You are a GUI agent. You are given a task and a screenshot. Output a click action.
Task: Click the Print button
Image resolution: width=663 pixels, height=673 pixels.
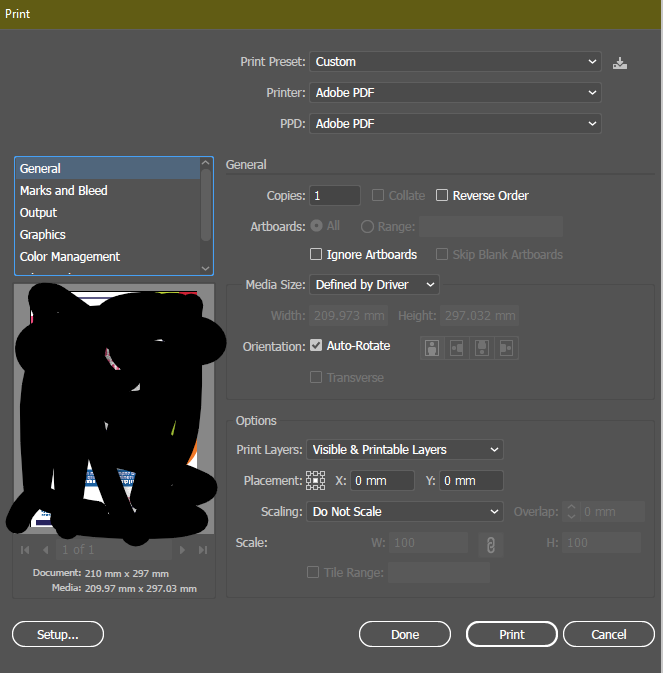tap(512, 634)
